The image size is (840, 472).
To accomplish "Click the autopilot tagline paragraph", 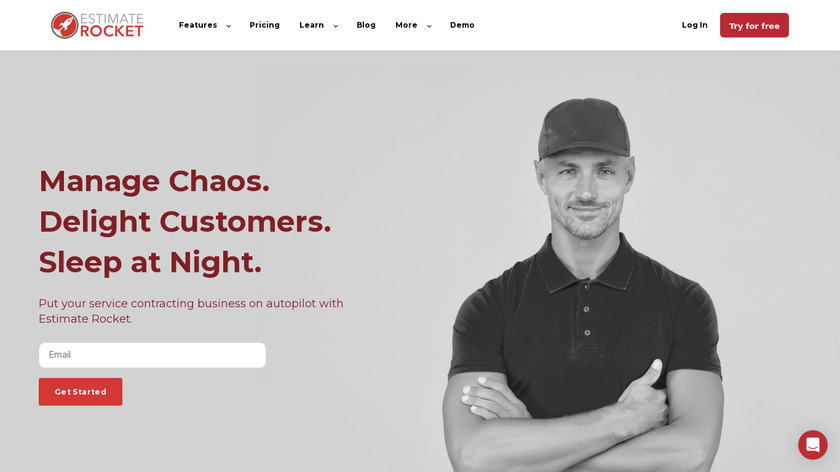I will click(x=191, y=311).
